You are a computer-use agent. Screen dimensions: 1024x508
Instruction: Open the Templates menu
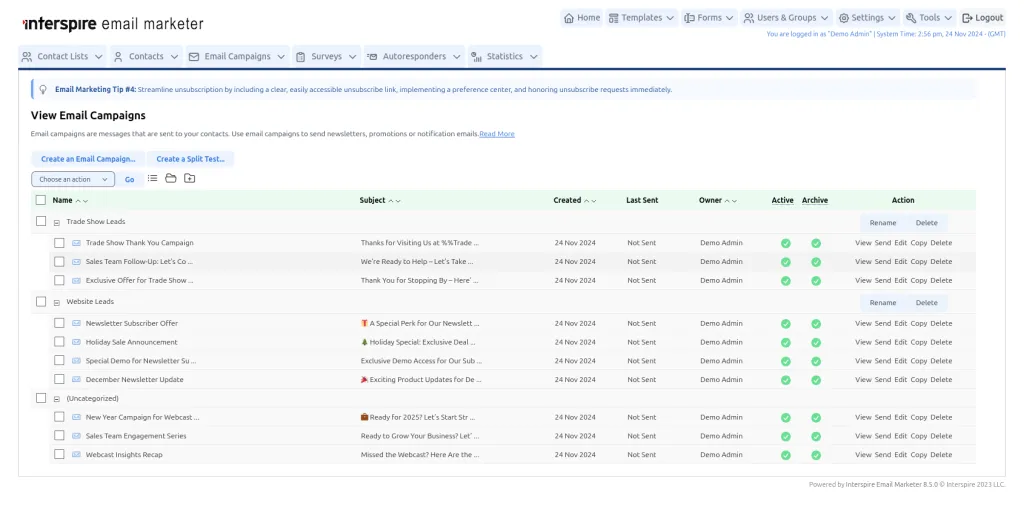641,18
